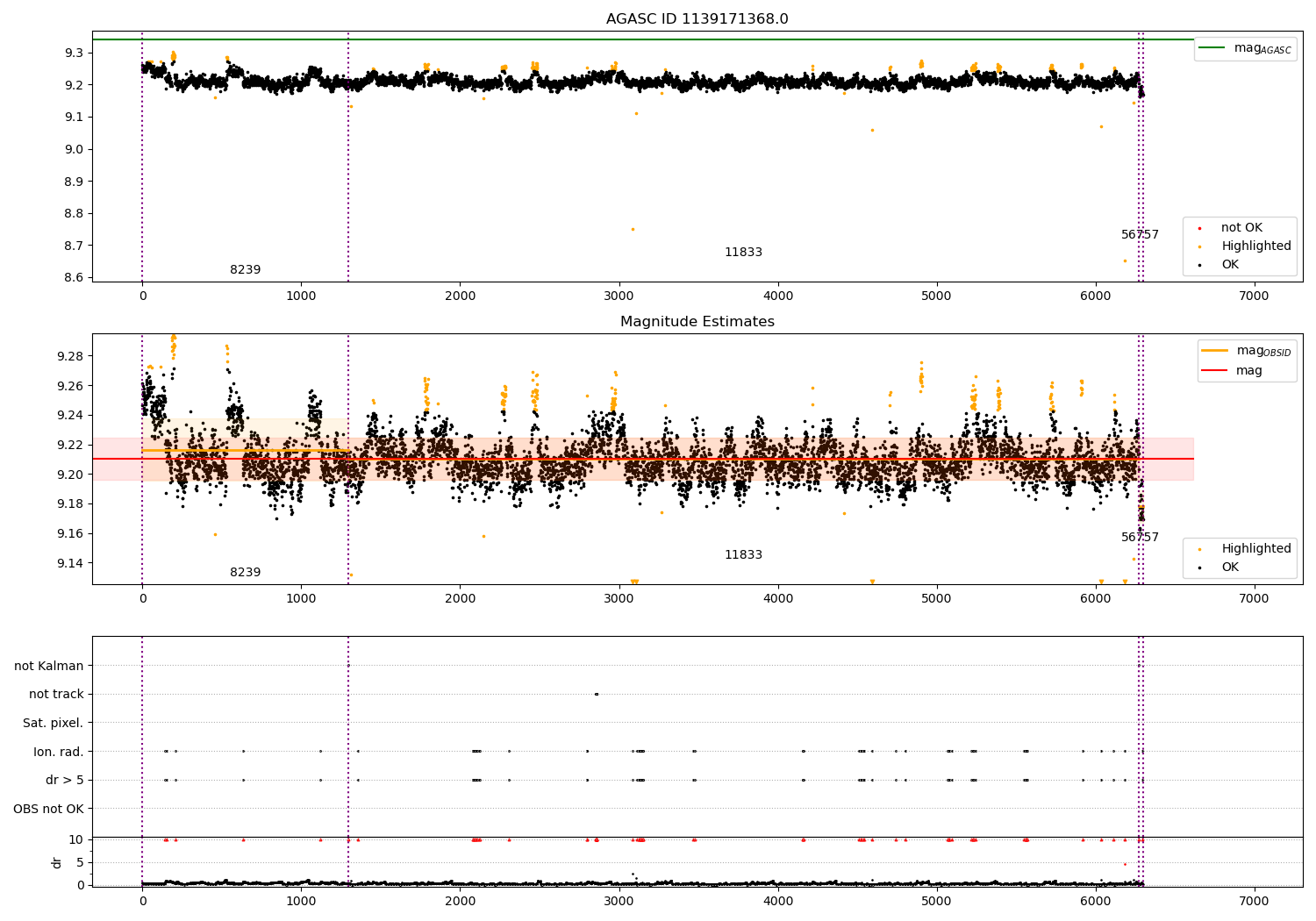Click the '56757' annotation in the Magnitude Estimates plot
1316x921 pixels.
[x=1140, y=537]
